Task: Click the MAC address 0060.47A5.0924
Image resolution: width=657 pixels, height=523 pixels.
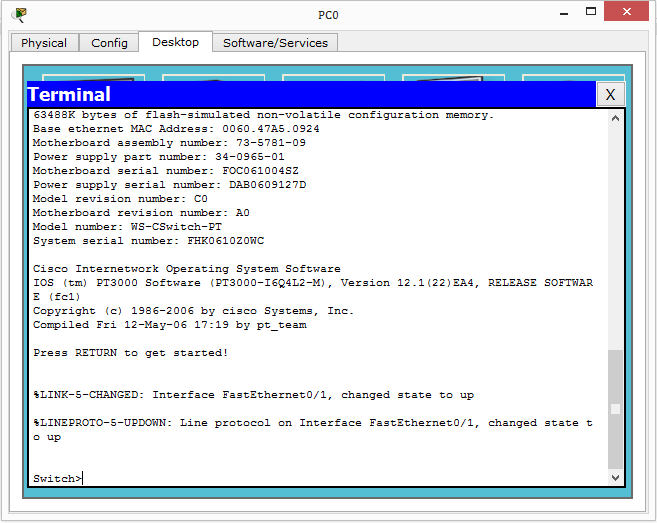Action: 271,129
